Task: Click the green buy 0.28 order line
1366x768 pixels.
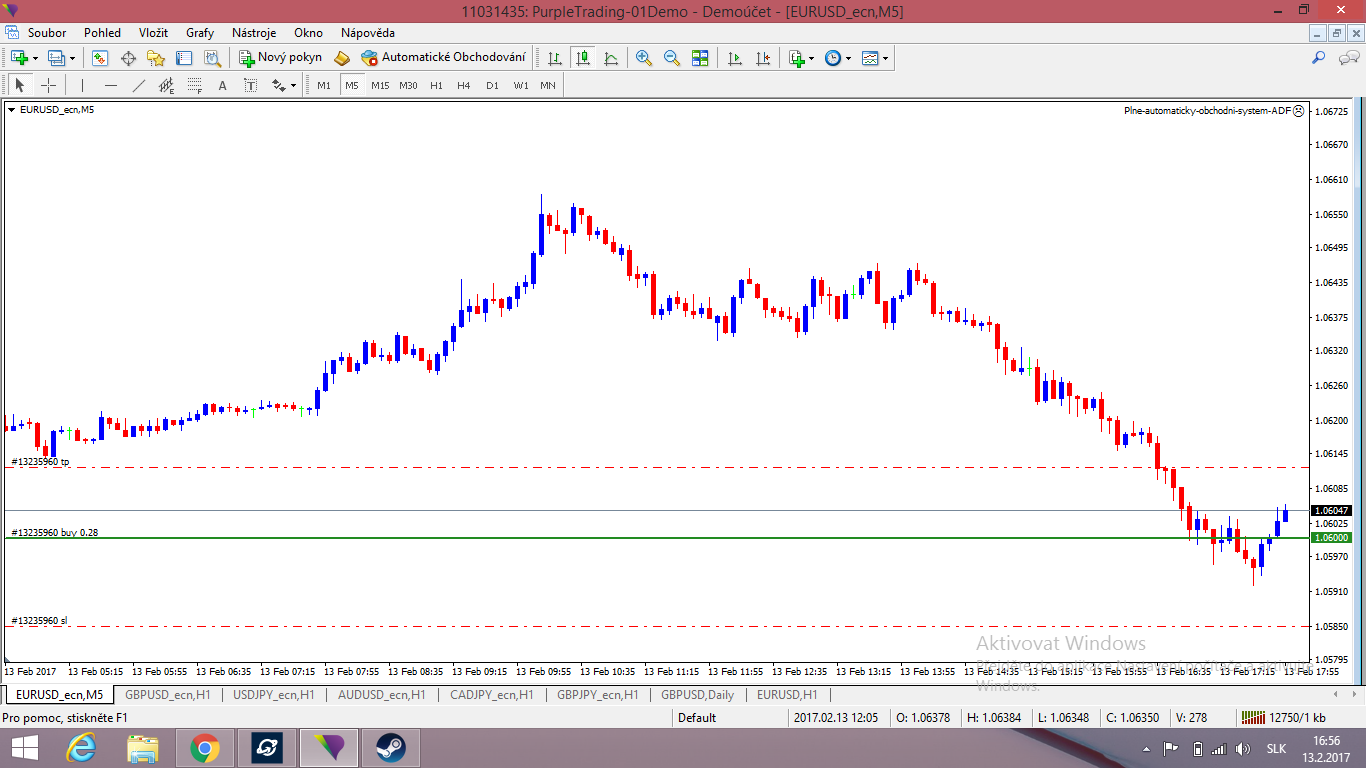Action: coord(600,538)
